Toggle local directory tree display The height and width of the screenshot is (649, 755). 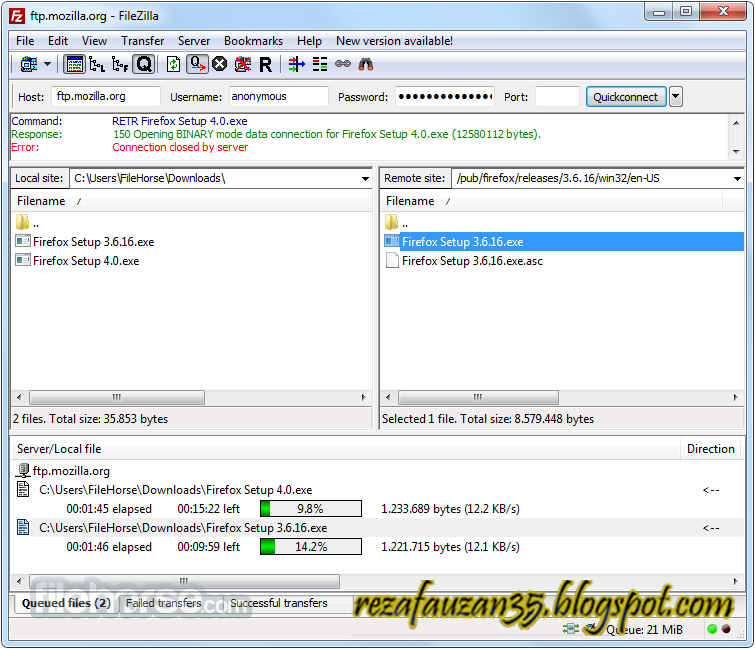click(97, 64)
